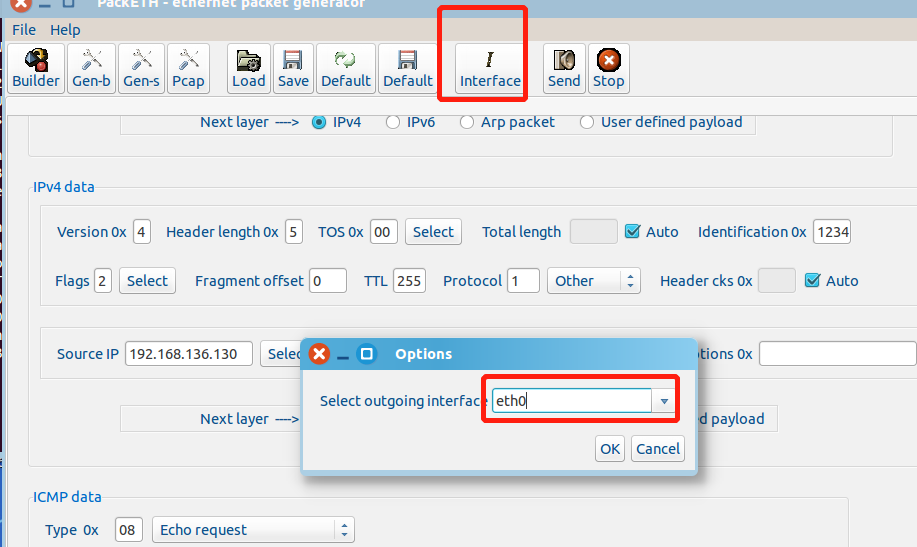
Task: Open the Interface selection tool
Action: [490, 68]
